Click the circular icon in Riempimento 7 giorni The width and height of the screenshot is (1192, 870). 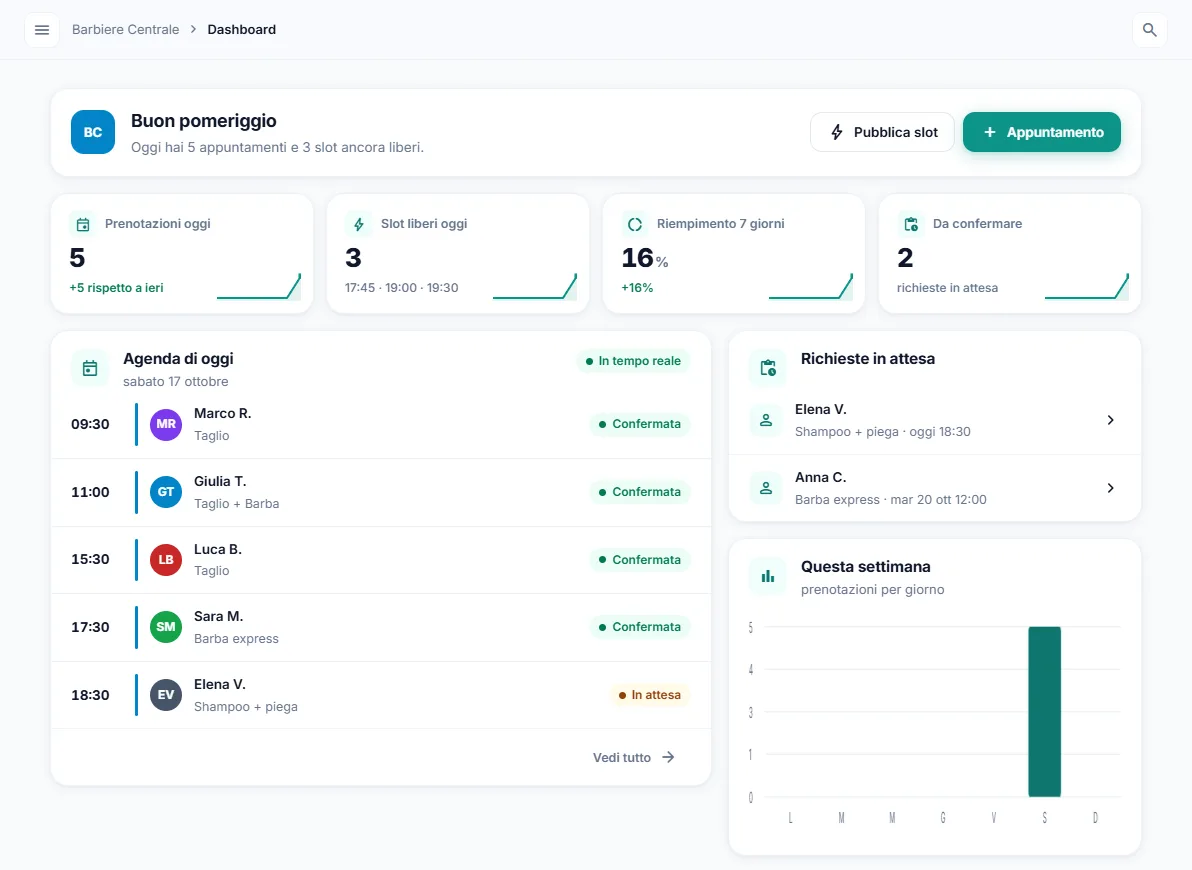tap(635, 224)
